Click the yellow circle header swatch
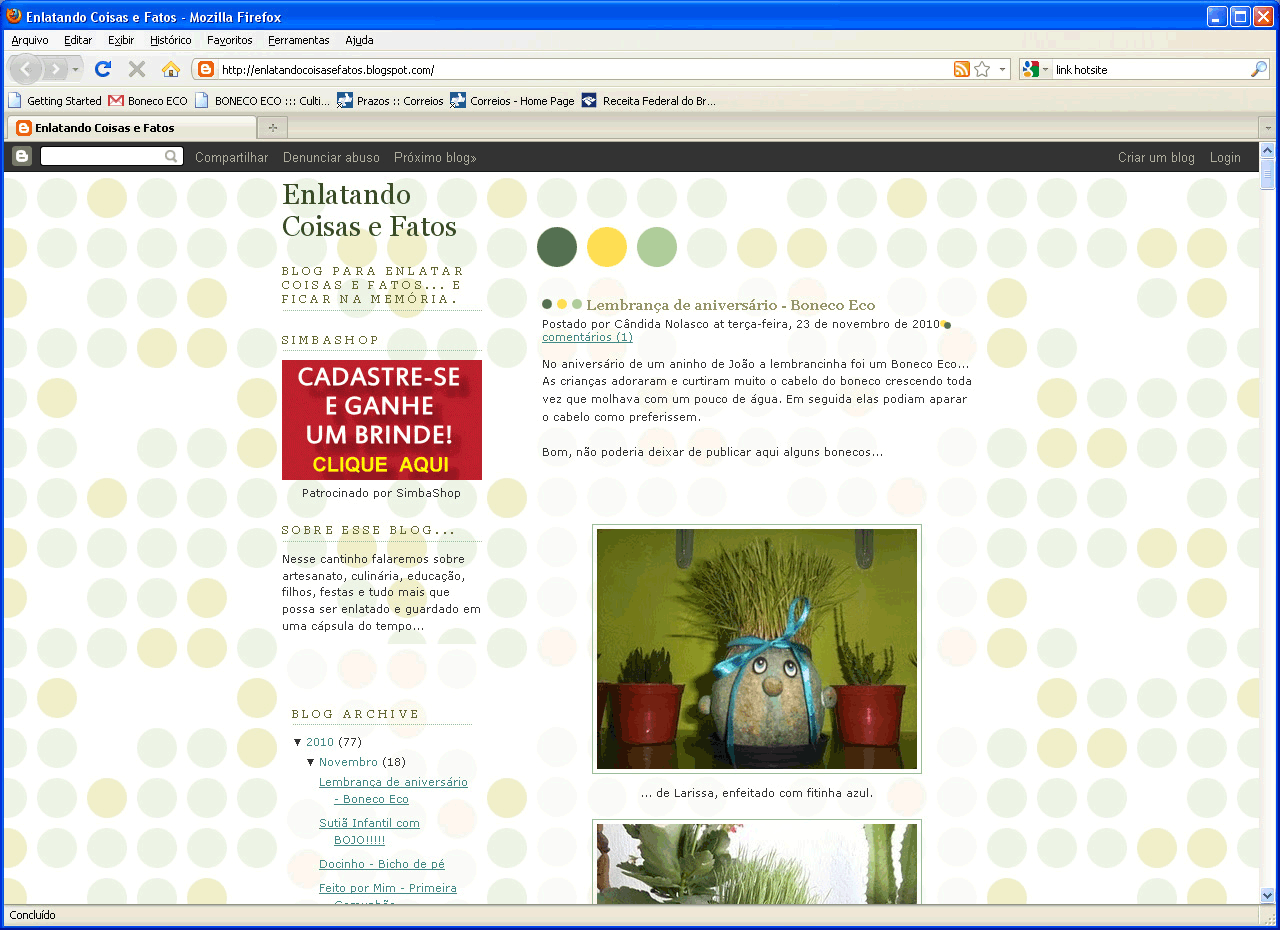Screen dimensions: 1280x930 click(607, 247)
